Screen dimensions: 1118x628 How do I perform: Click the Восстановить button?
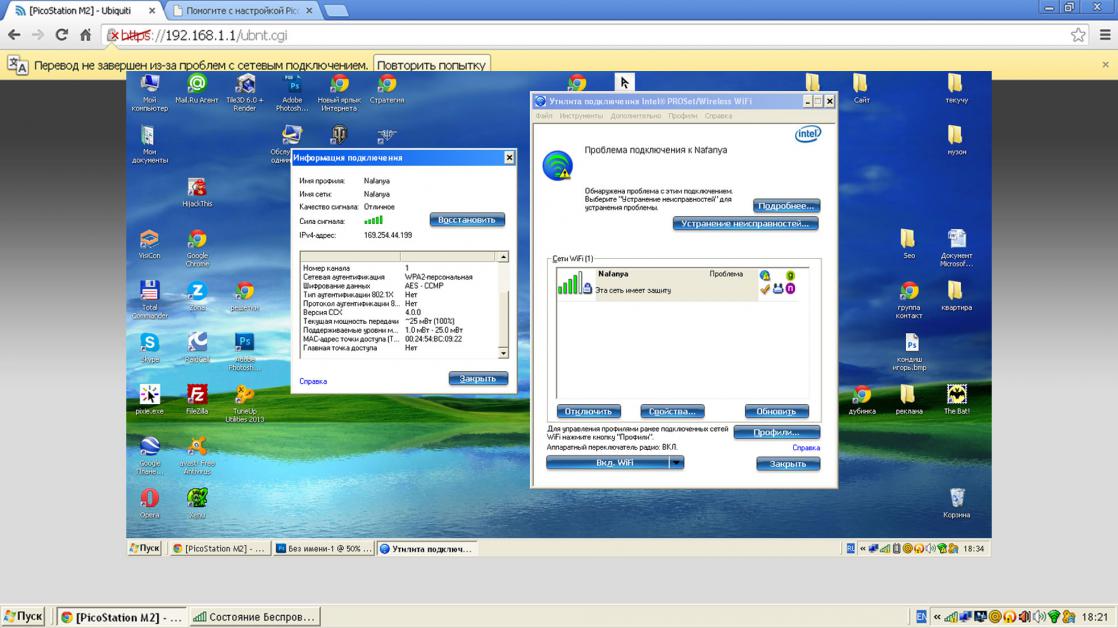click(467, 220)
